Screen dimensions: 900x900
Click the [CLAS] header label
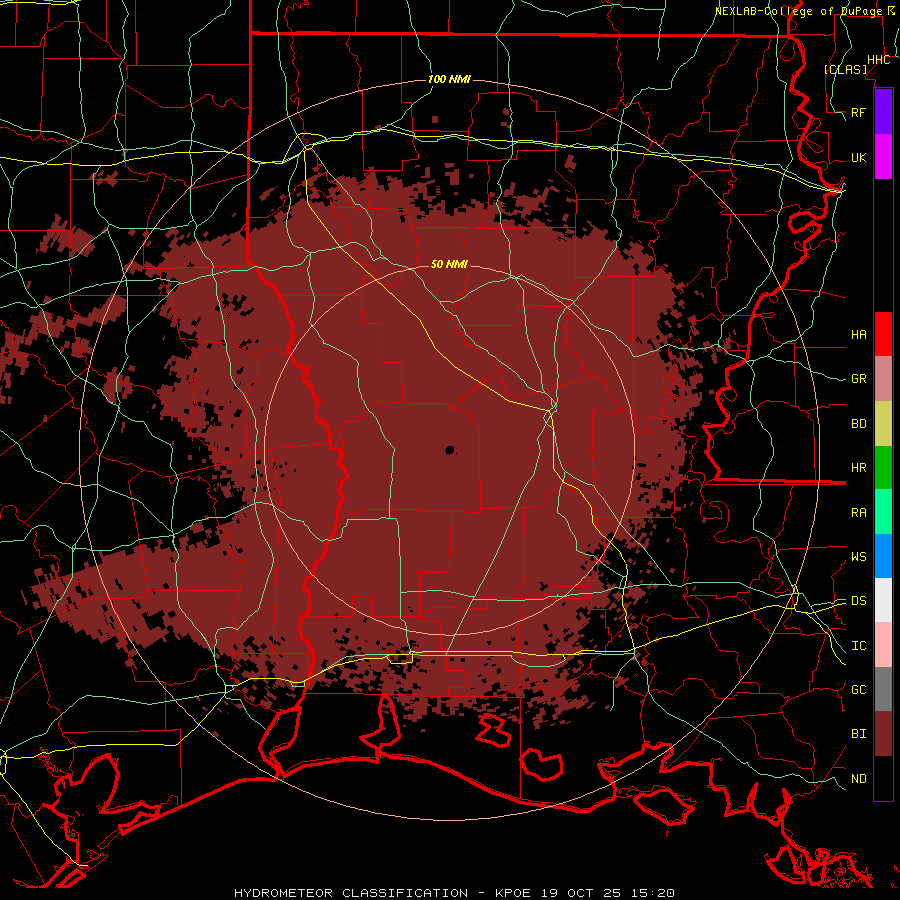point(845,69)
